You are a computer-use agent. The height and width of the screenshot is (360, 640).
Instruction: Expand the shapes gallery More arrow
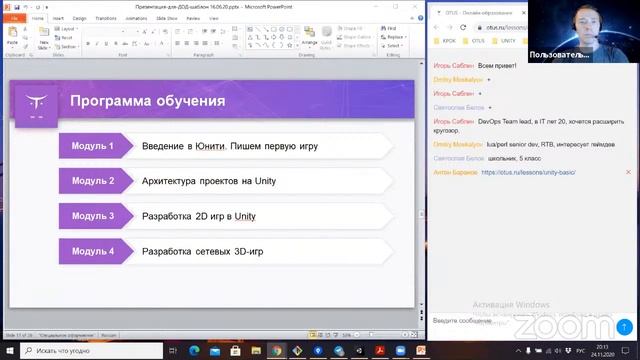pos(297,45)
